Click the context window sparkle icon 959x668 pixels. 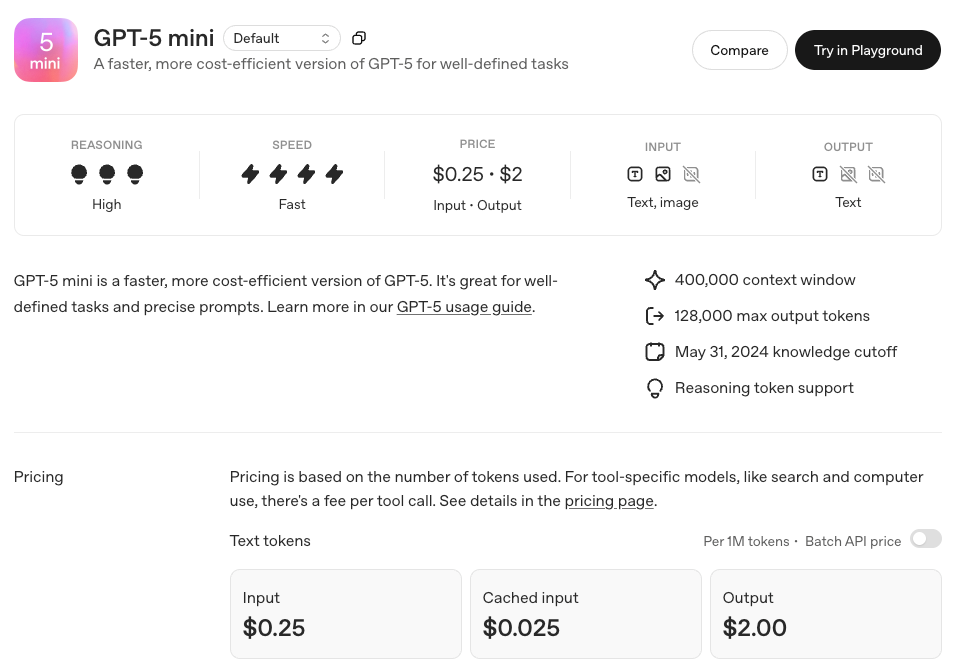coord(655,280)
